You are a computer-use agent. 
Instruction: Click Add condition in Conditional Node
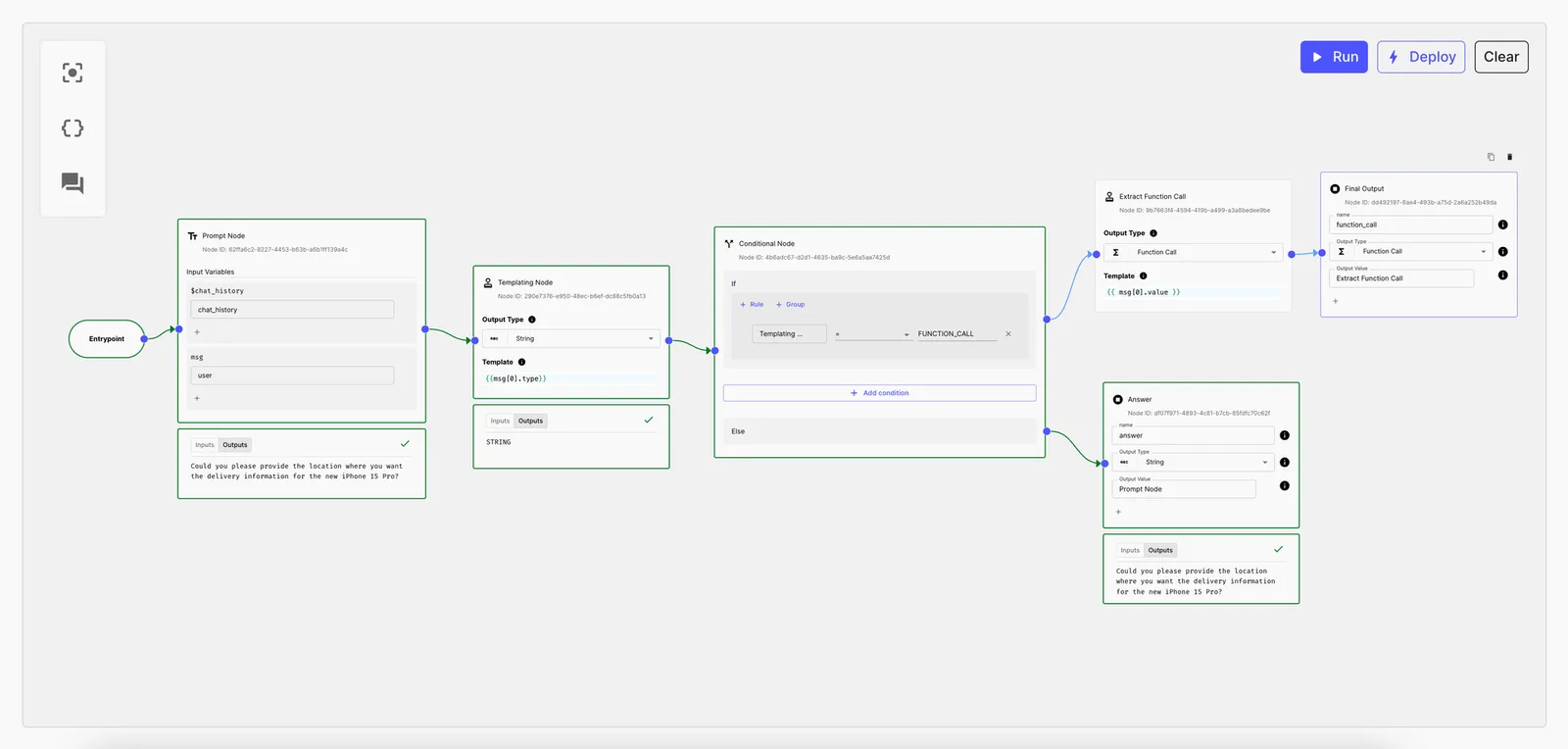coord(879,393)
